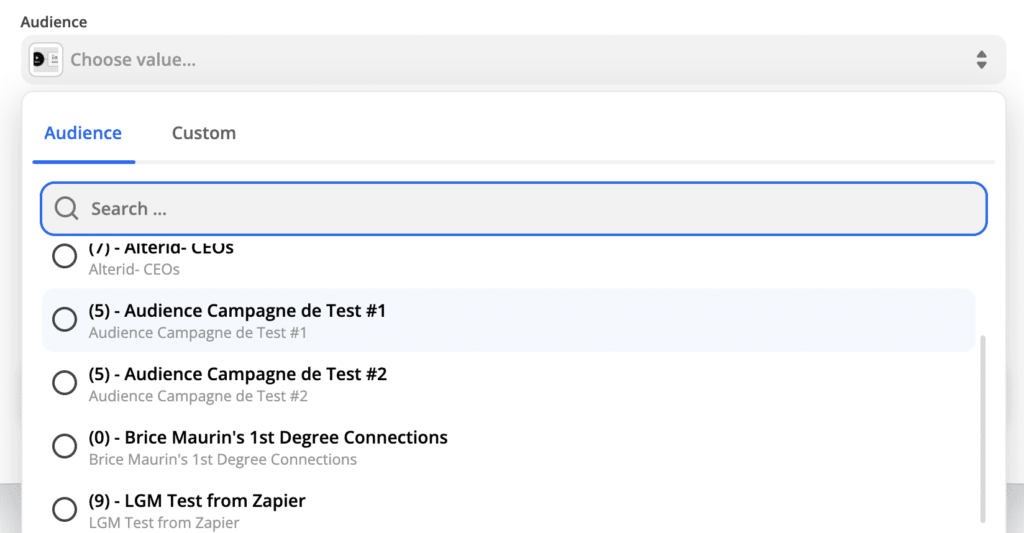Select the Audience Campagne de Test #1 radio button

point(65,320)
